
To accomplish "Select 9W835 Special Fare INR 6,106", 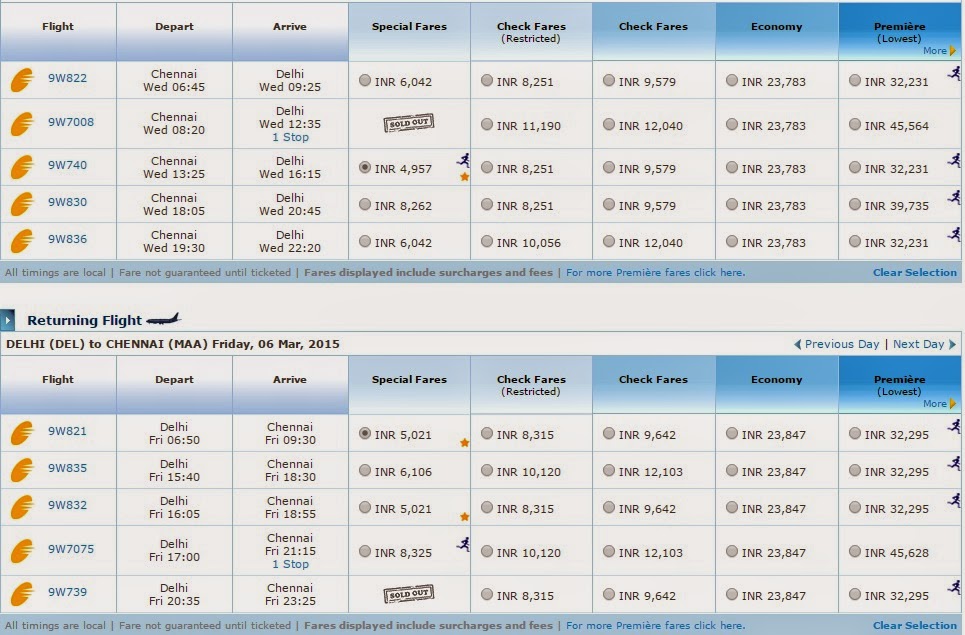I will pos(365,470).
